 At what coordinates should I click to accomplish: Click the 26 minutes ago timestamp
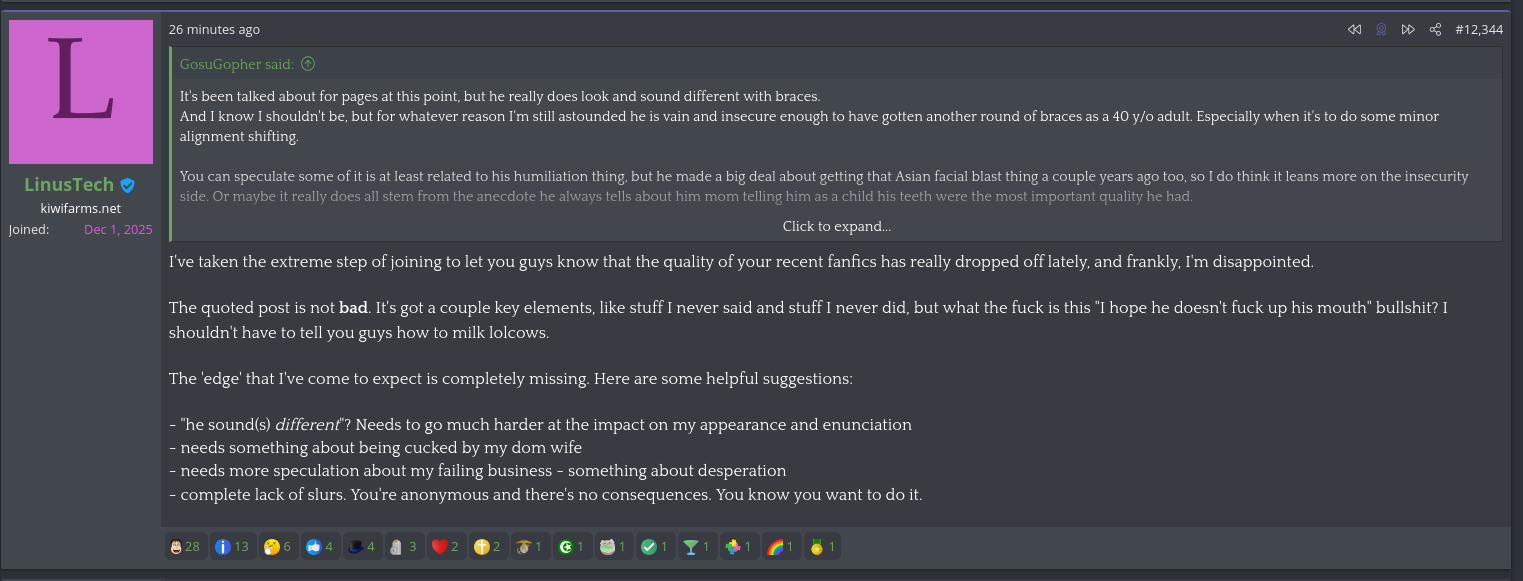pos(214,30)
